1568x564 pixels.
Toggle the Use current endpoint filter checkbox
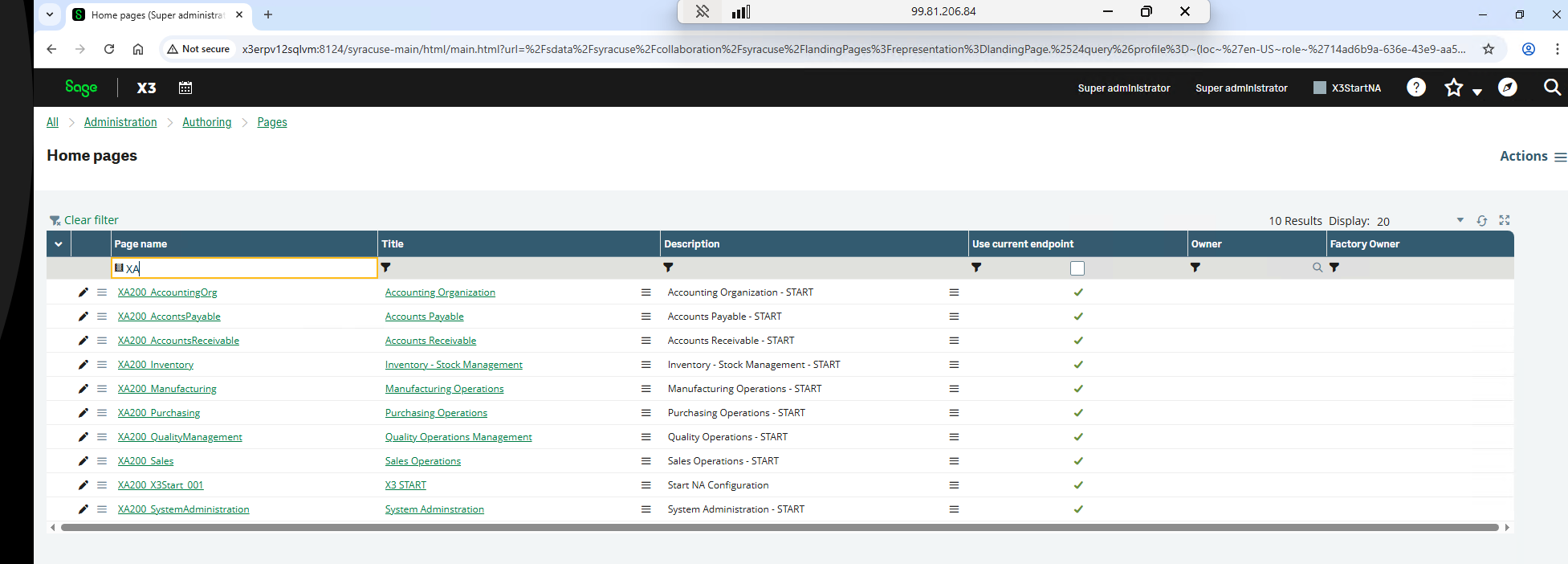coord(1077,268)
